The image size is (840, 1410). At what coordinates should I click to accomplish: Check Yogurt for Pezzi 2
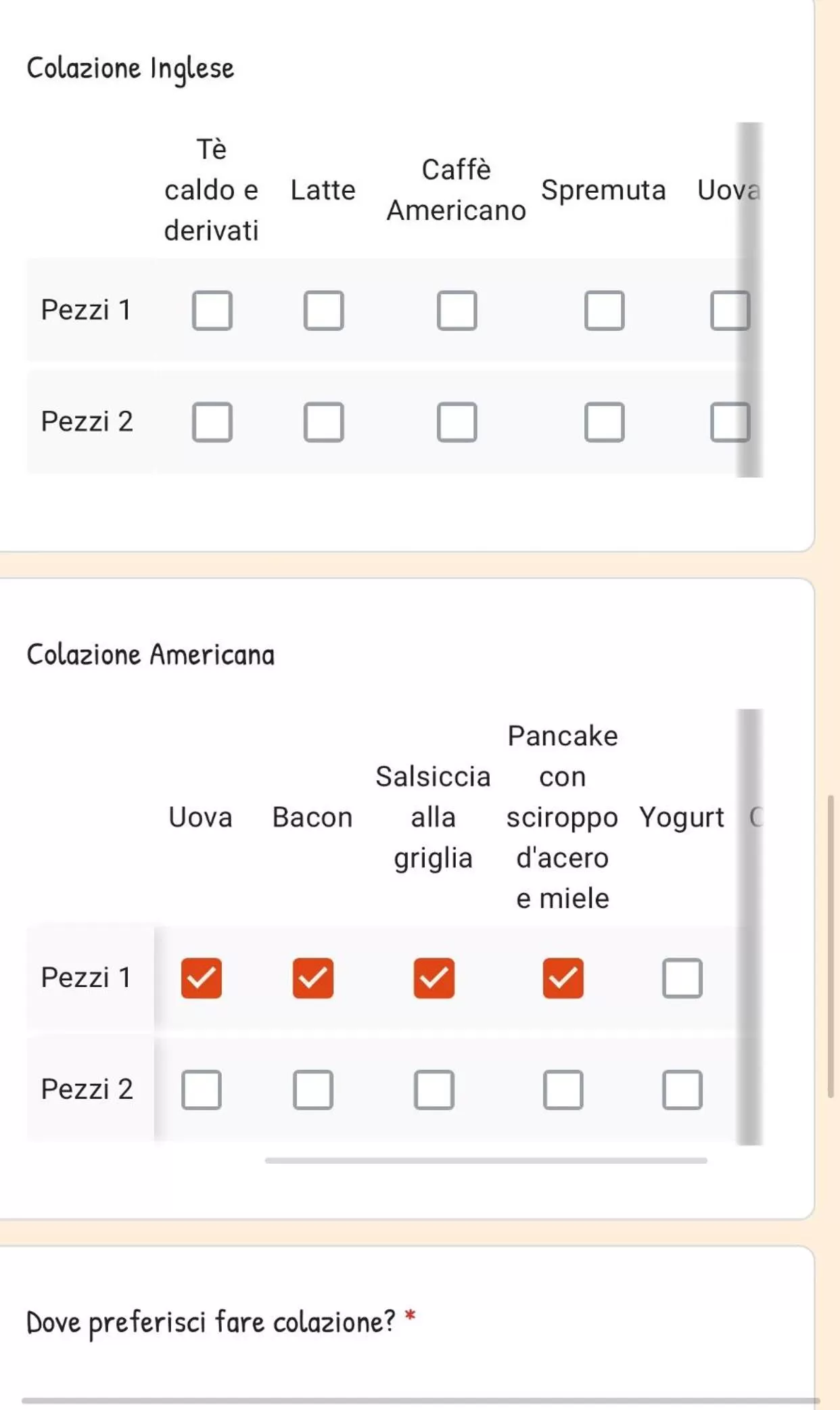click(682, 1090)
